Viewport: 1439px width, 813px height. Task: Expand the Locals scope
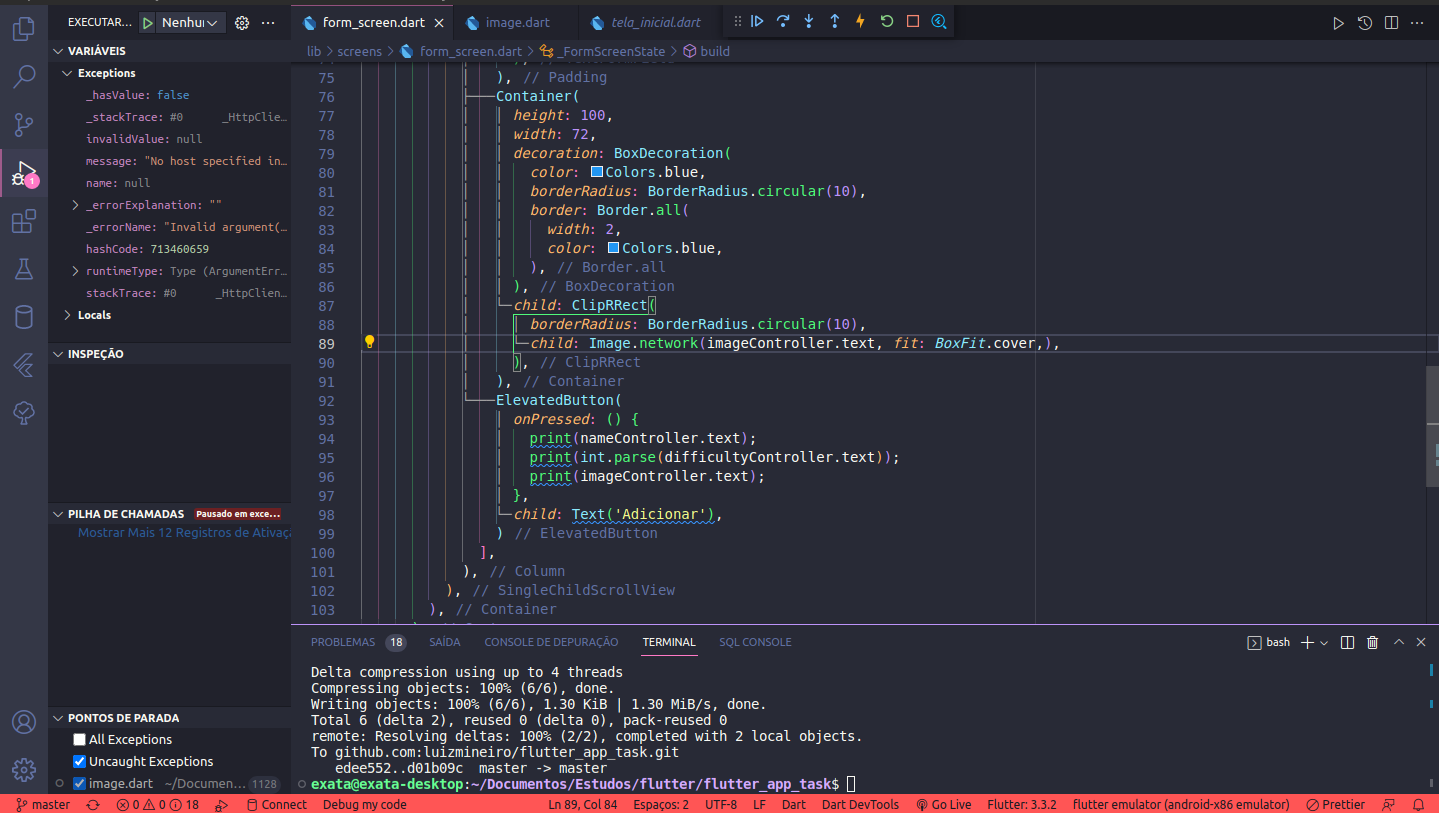tap(67, 315)
